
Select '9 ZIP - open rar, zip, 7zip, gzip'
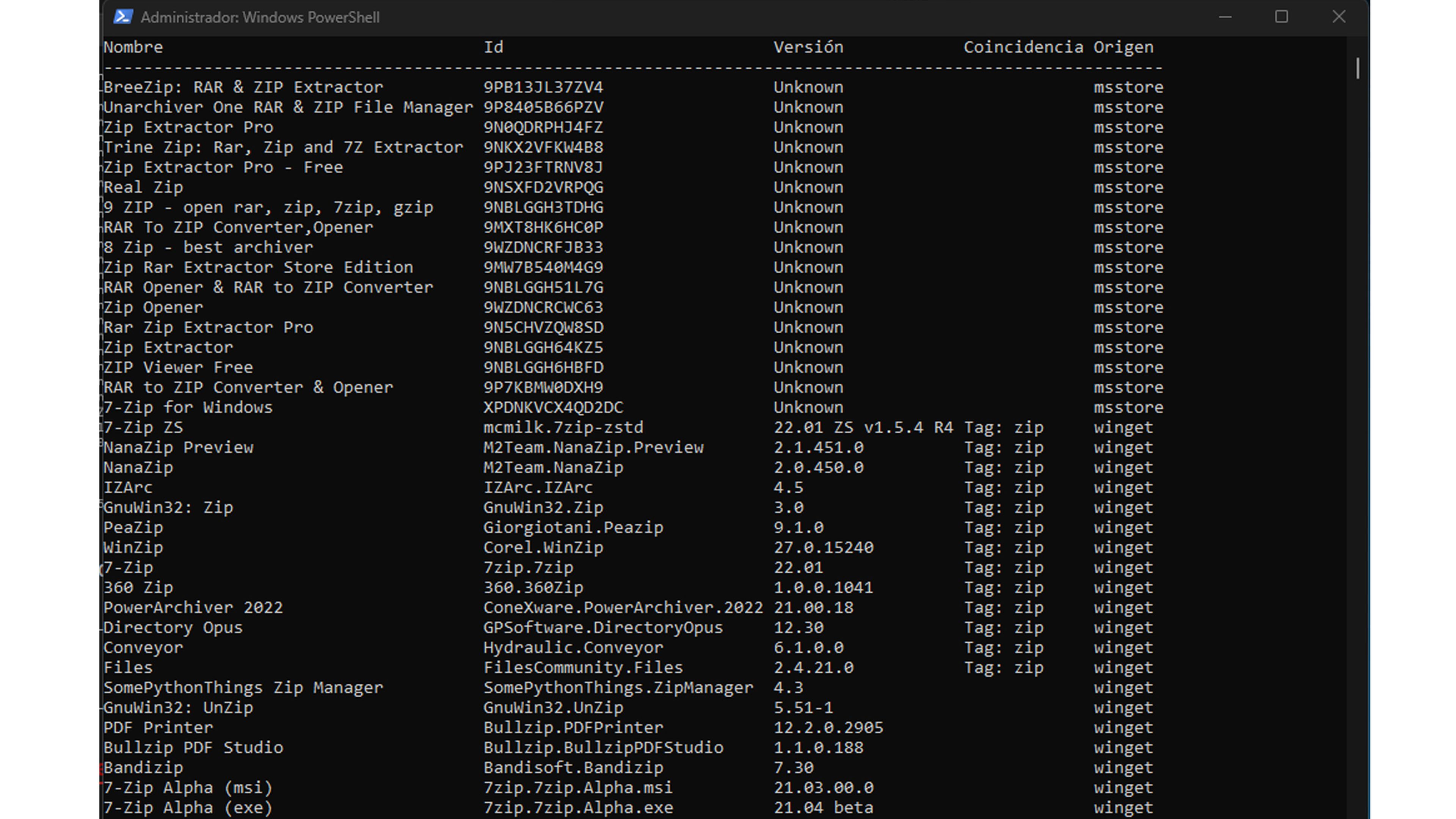[x=268, y=207]
